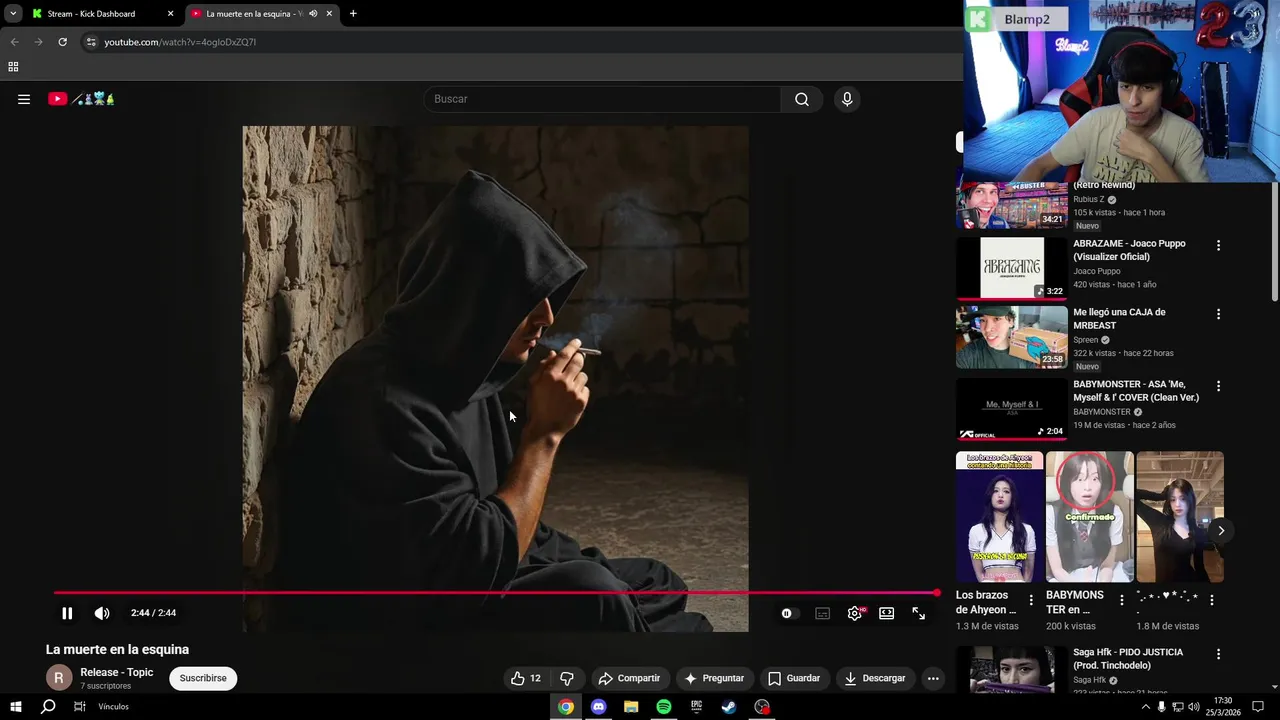1280x720 pixels.
Task: Click the Preguntar button
Action: pyautogui.click(x=714, y=678)
